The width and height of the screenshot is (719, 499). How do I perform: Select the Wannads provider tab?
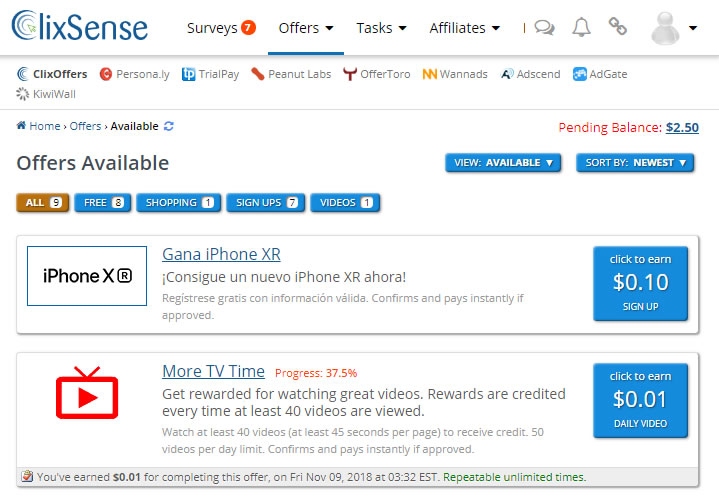pyautogui.click(x=455, y=74)
